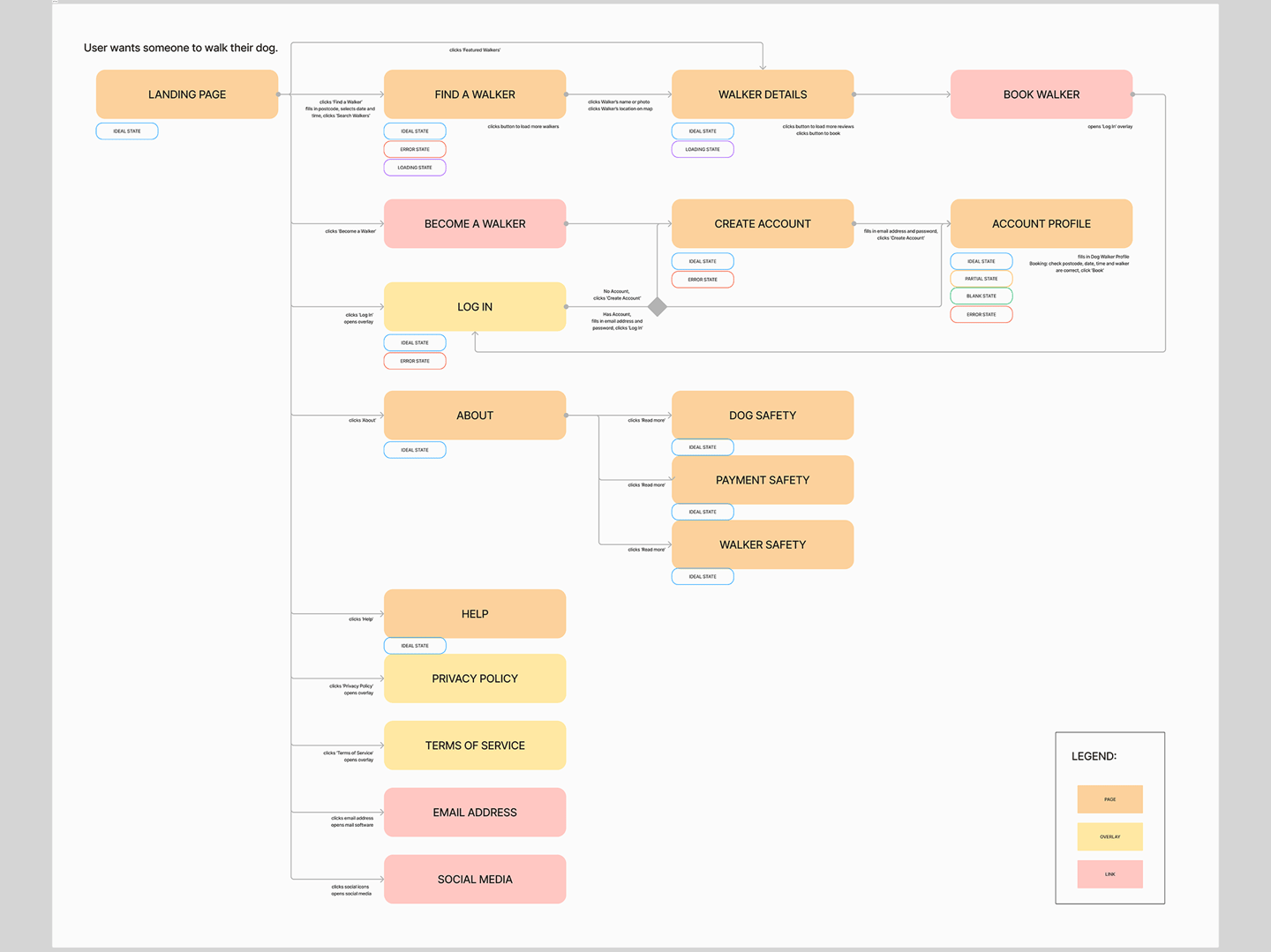Select the BECOME A WALKER node

(x=474, y=223)
